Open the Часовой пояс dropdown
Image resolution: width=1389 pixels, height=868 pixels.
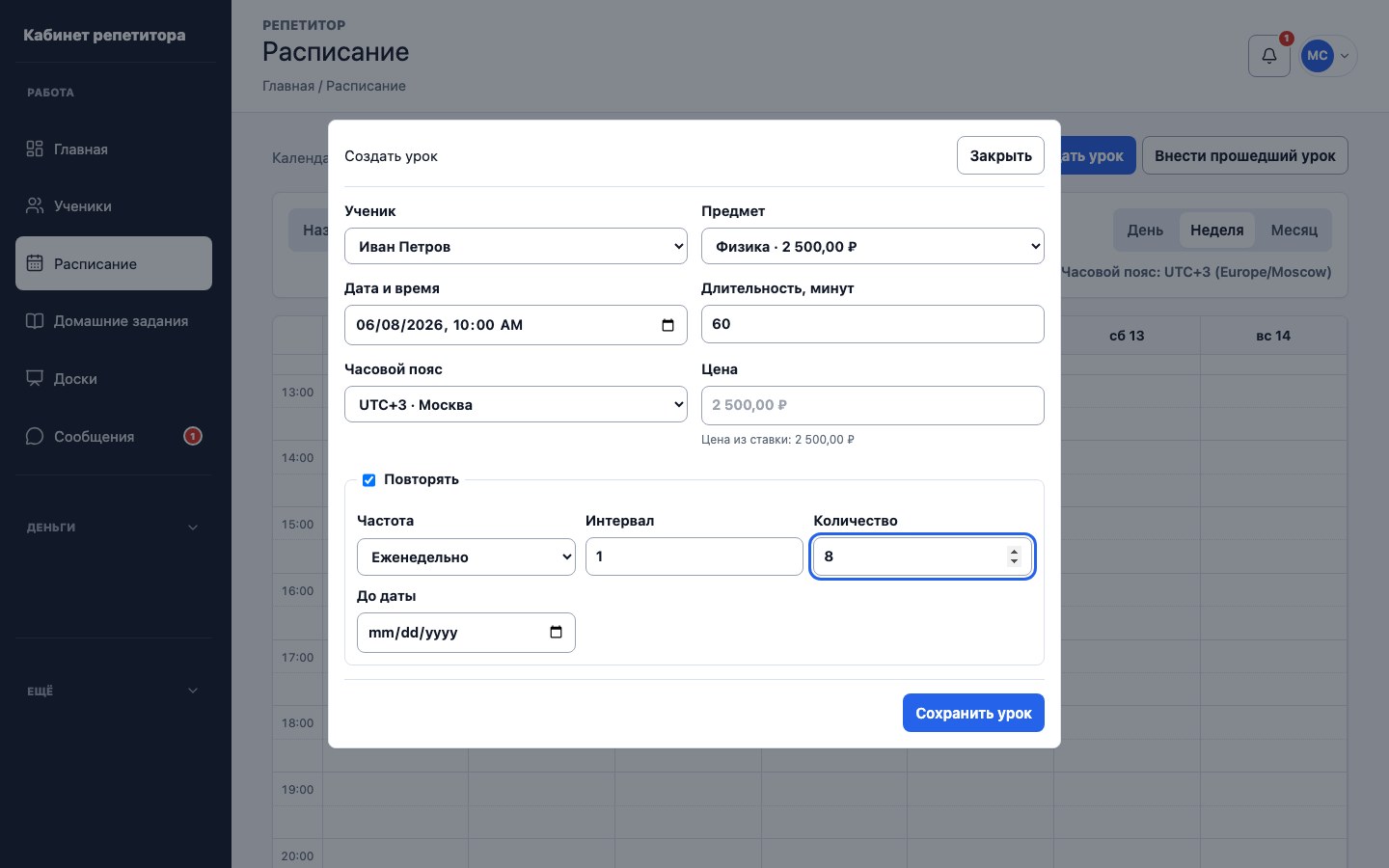[516, 404]
